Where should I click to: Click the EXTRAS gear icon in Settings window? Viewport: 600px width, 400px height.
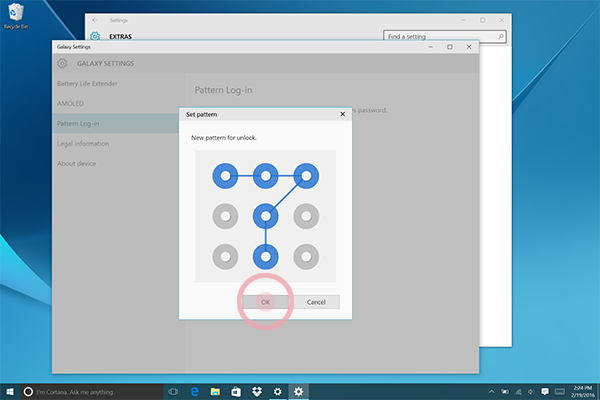95,36
